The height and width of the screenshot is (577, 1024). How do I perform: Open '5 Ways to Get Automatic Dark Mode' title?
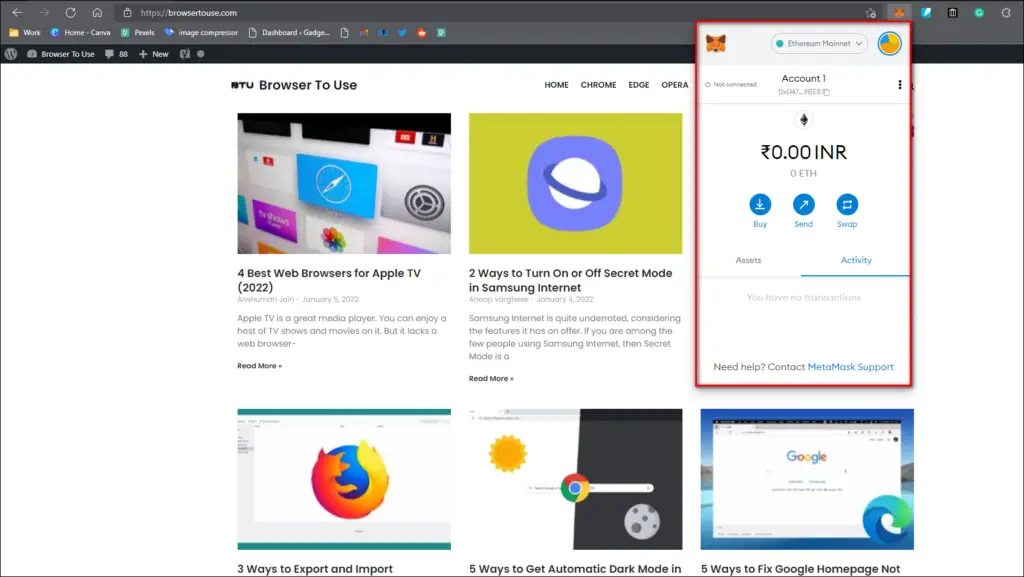pyautogui.click(x=575, y=569)
